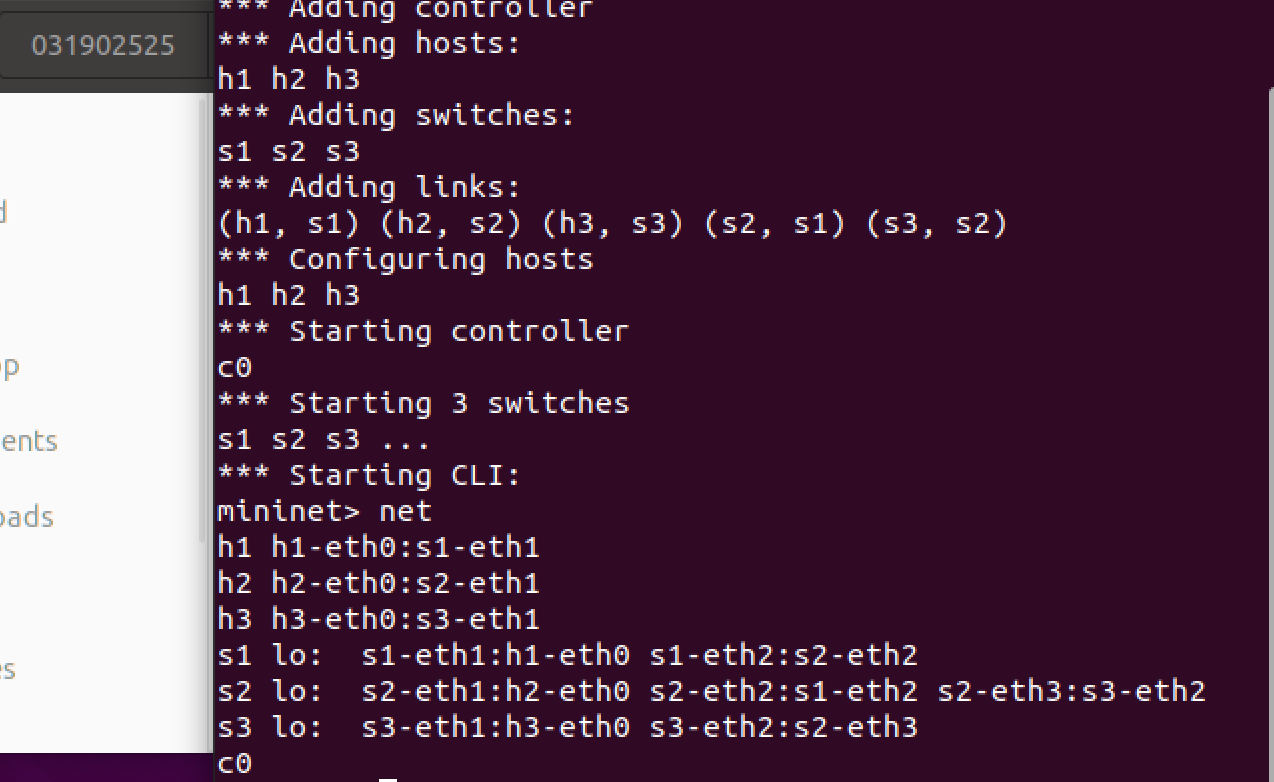Click the '*** Starting CLI:' line

click(x=369, y=475)
